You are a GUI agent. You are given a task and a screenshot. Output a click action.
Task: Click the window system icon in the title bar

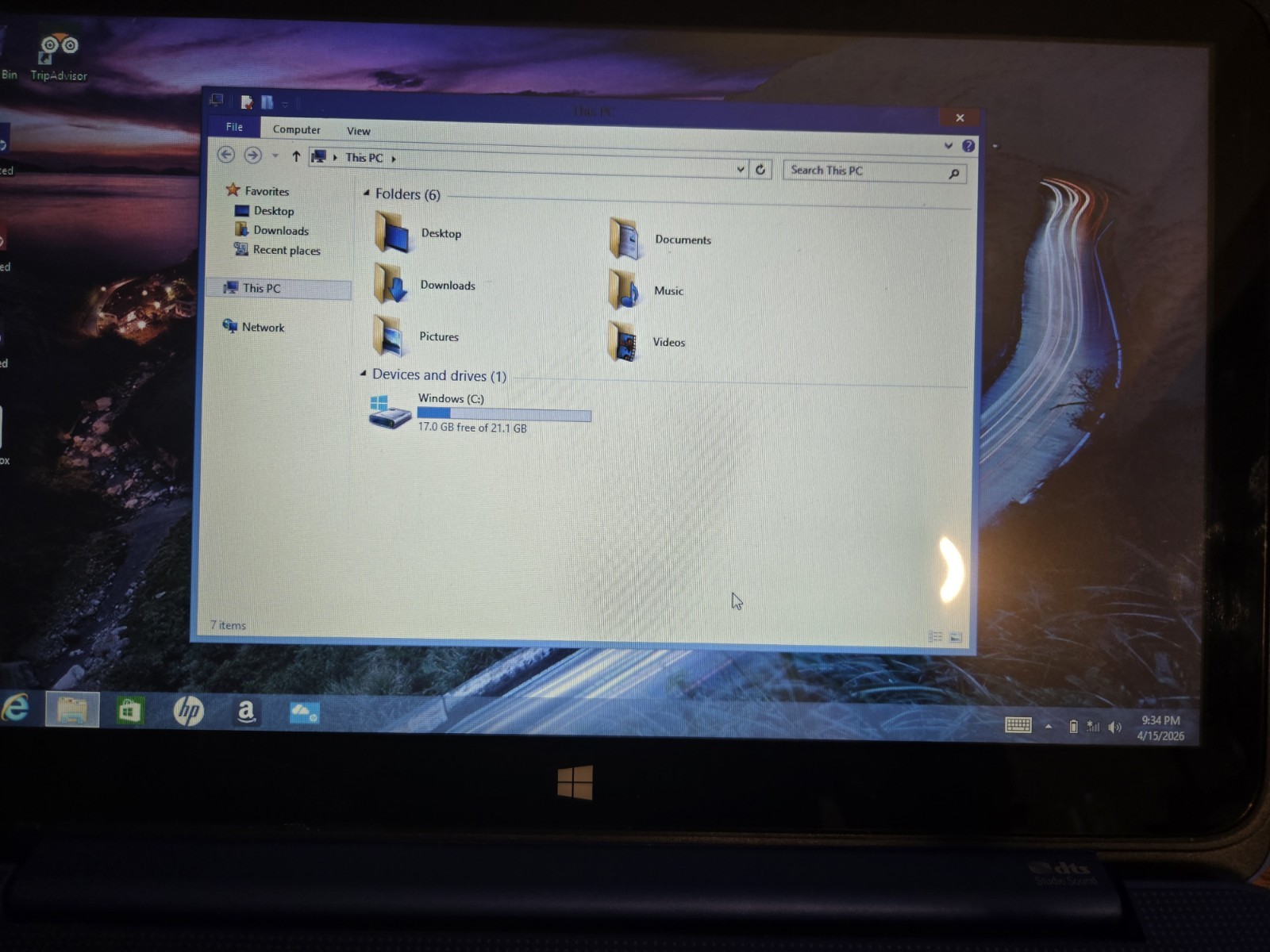click(x=216, y=100)
